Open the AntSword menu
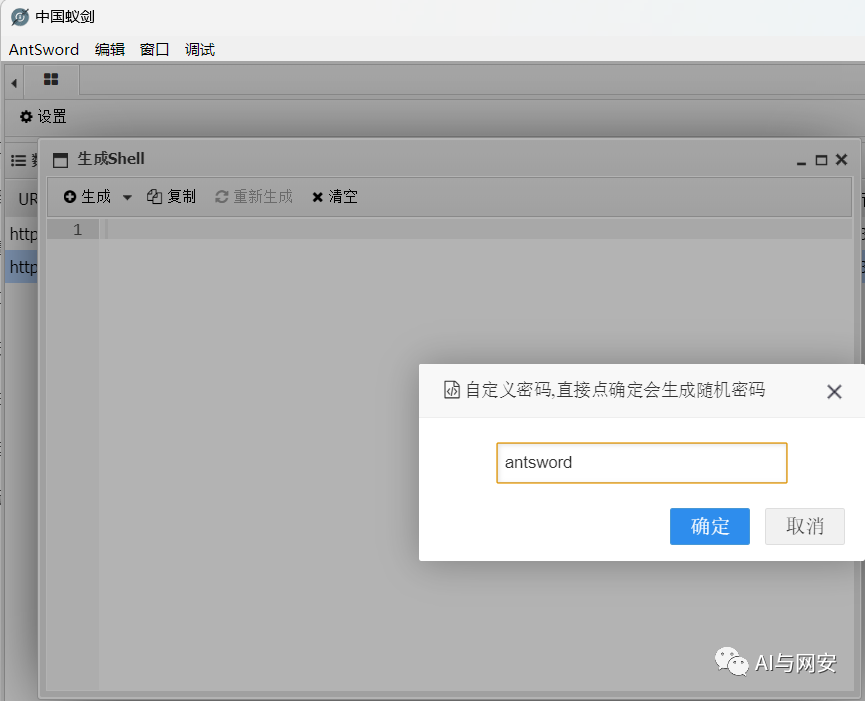The width and height of the screenshot is (865, 701). 44,50
